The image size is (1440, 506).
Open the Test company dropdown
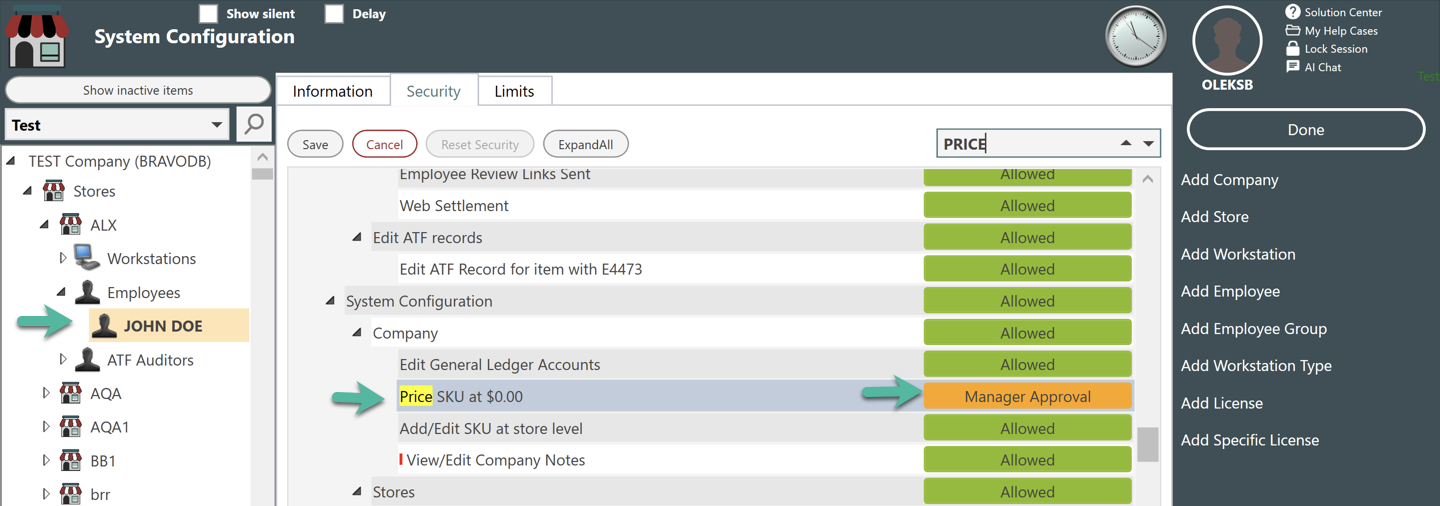(117, 125)
